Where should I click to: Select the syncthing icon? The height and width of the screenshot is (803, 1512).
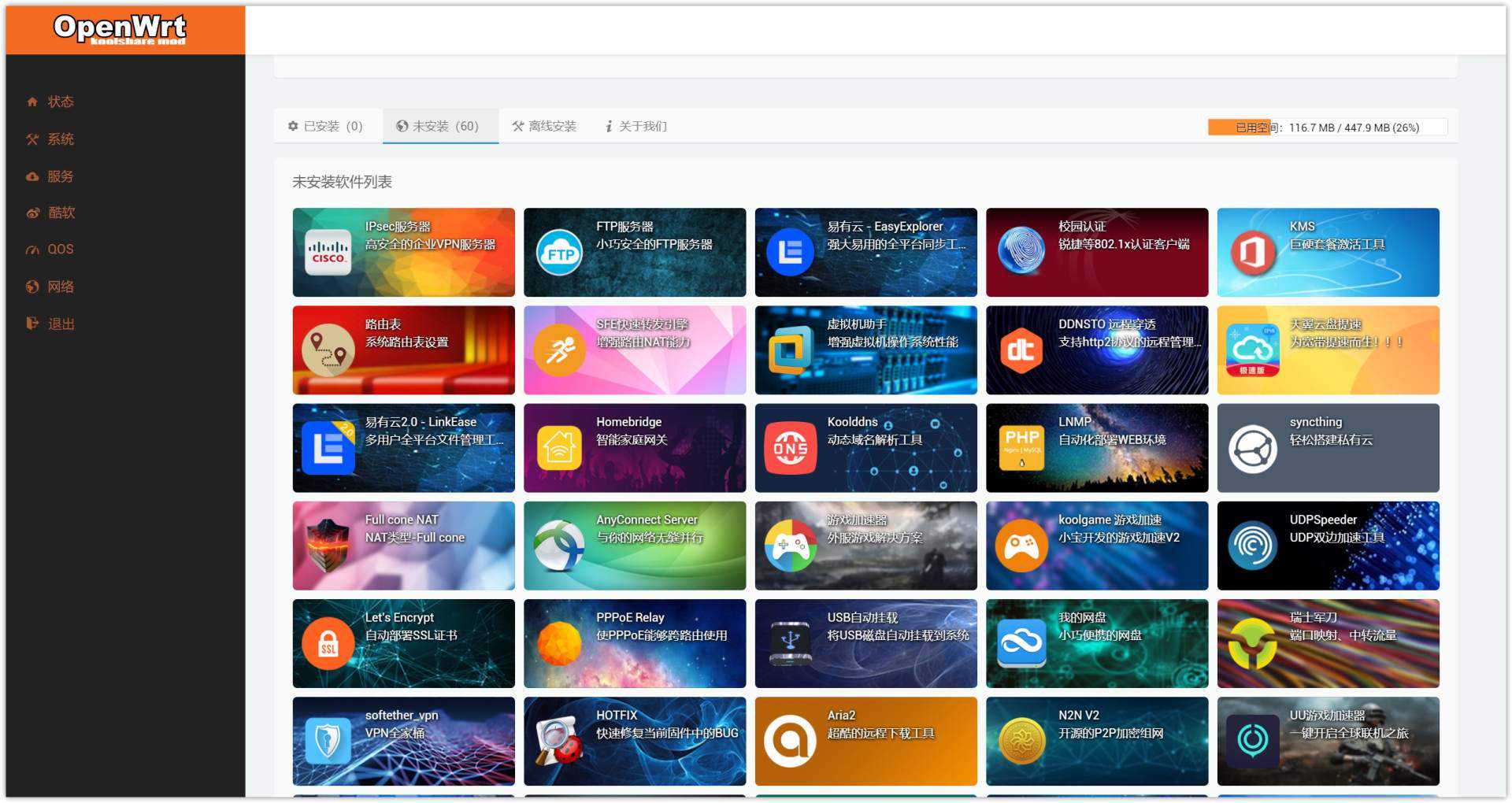(x=1252, y=448)
